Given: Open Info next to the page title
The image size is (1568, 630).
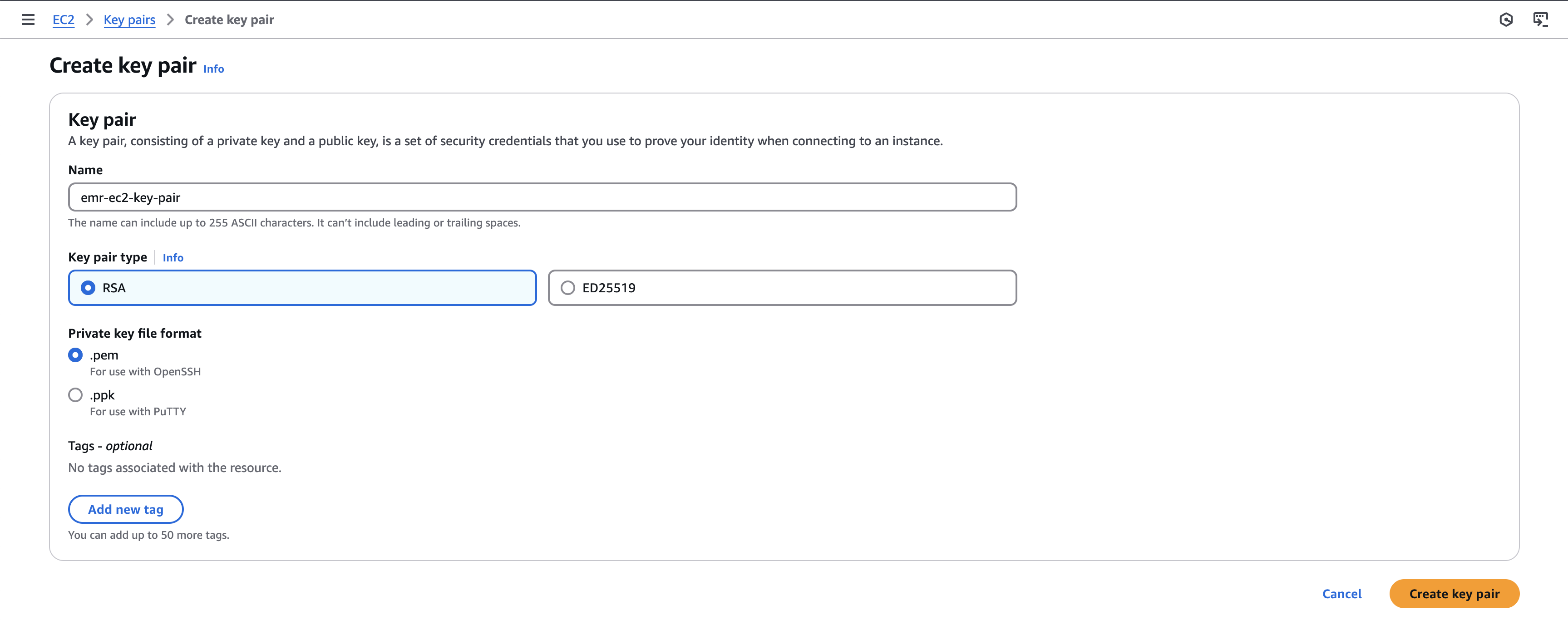Looking at the screenshot, I should (213, 69).
